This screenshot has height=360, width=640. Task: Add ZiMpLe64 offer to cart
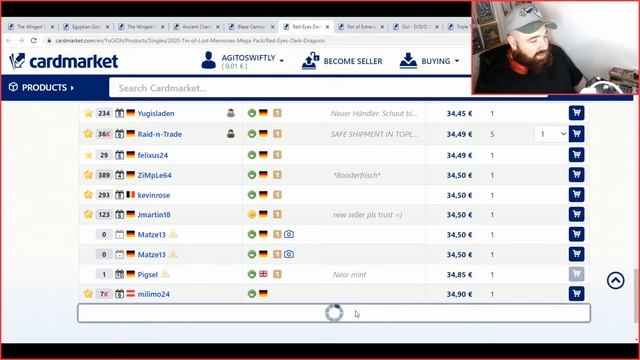pyautogui.click(x=576, y=175)
